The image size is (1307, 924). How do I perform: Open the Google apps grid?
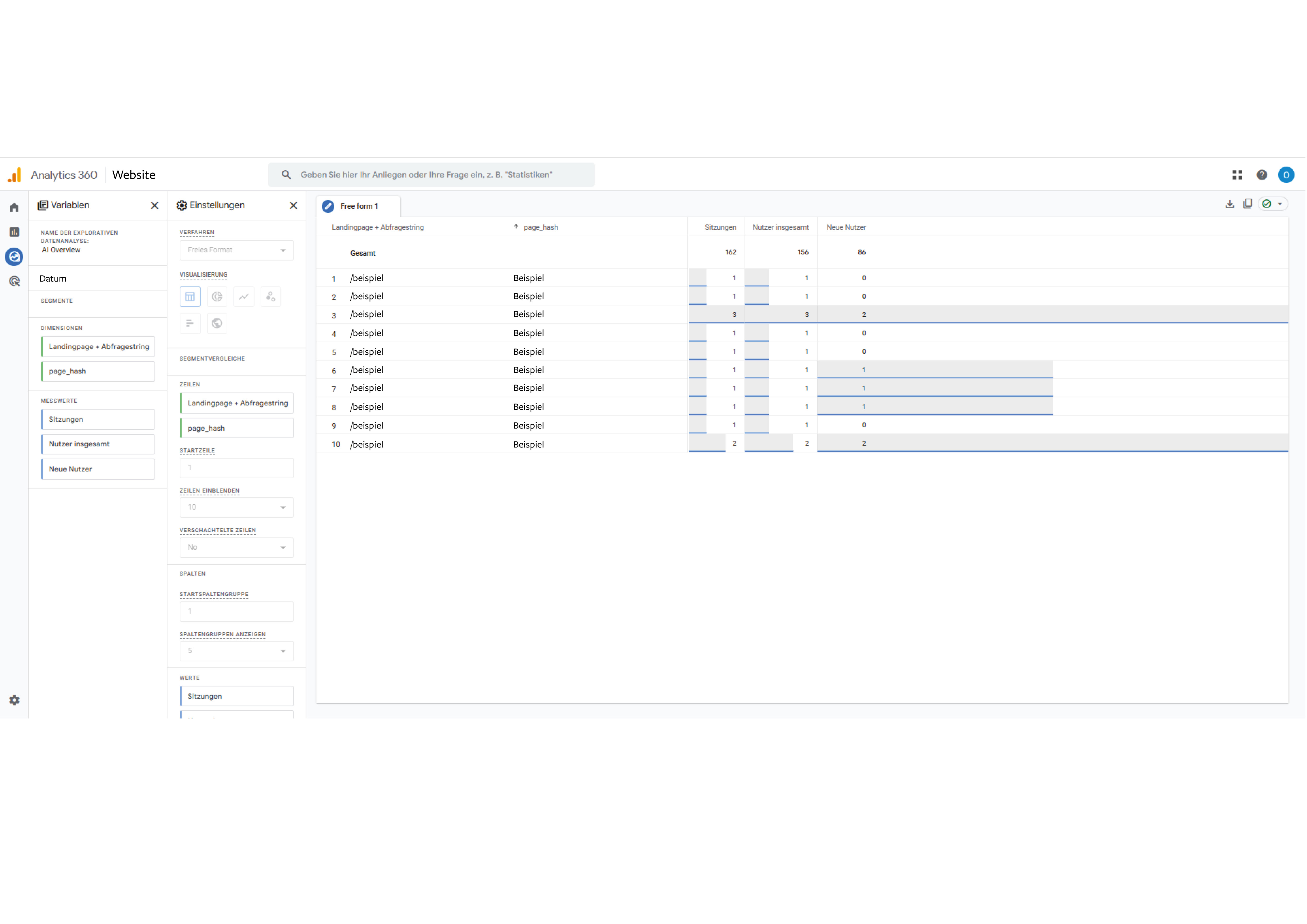pyautogui.click(x=1237, y=175)
